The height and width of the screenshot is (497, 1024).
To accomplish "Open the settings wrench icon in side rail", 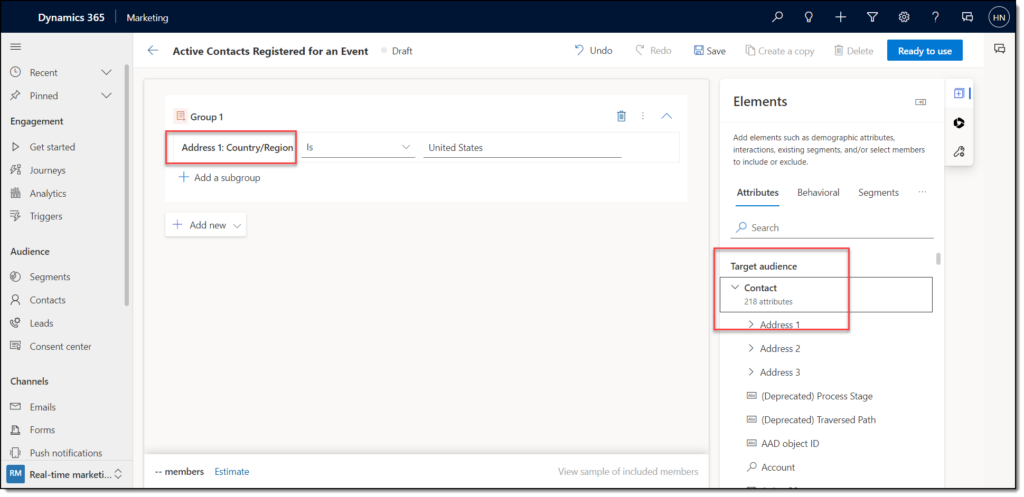I will pyautogui.click(x=959, y=152).
